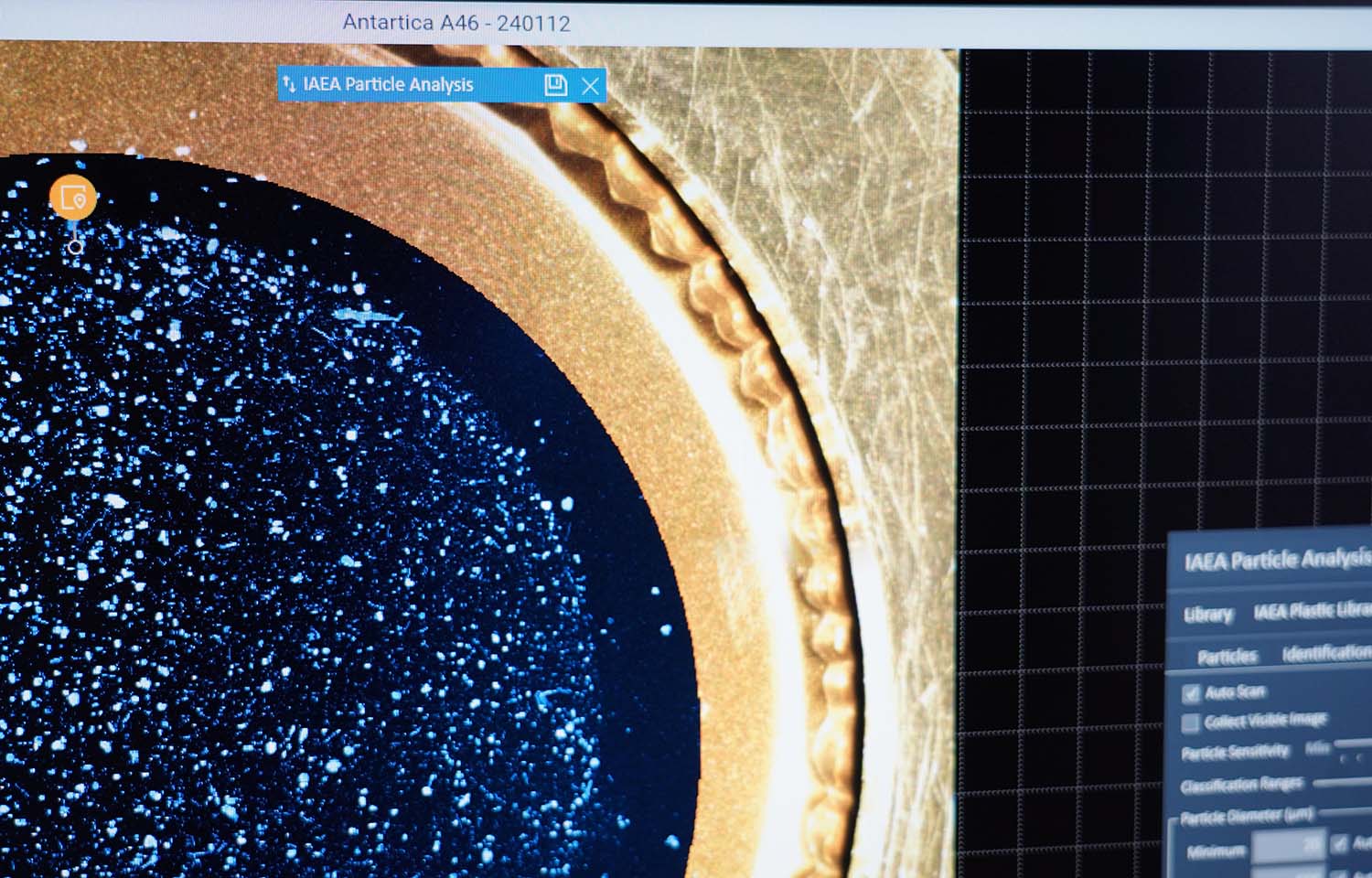Click the Particle Diameter (µm) label

[x=1247, y=816]
